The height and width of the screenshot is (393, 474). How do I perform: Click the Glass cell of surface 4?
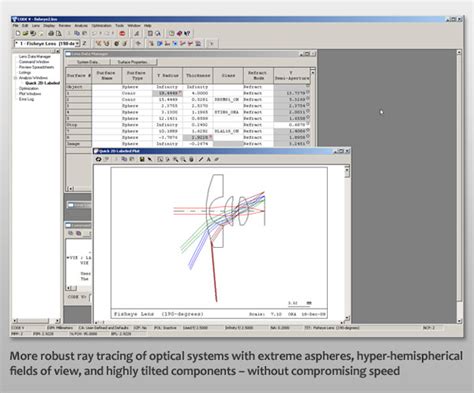(228, 112)
